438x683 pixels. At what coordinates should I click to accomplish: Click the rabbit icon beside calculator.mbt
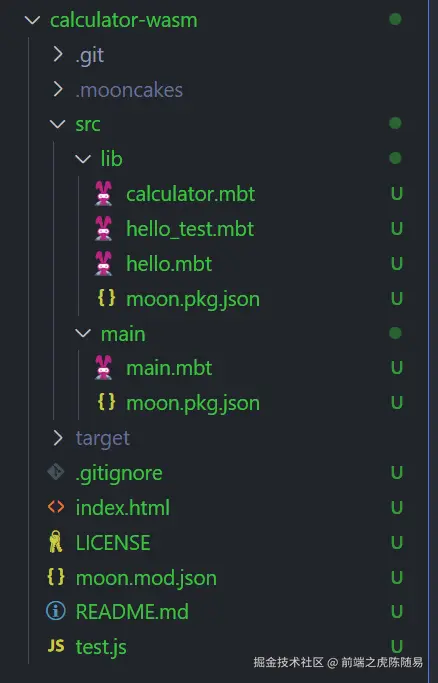(104, 193)
